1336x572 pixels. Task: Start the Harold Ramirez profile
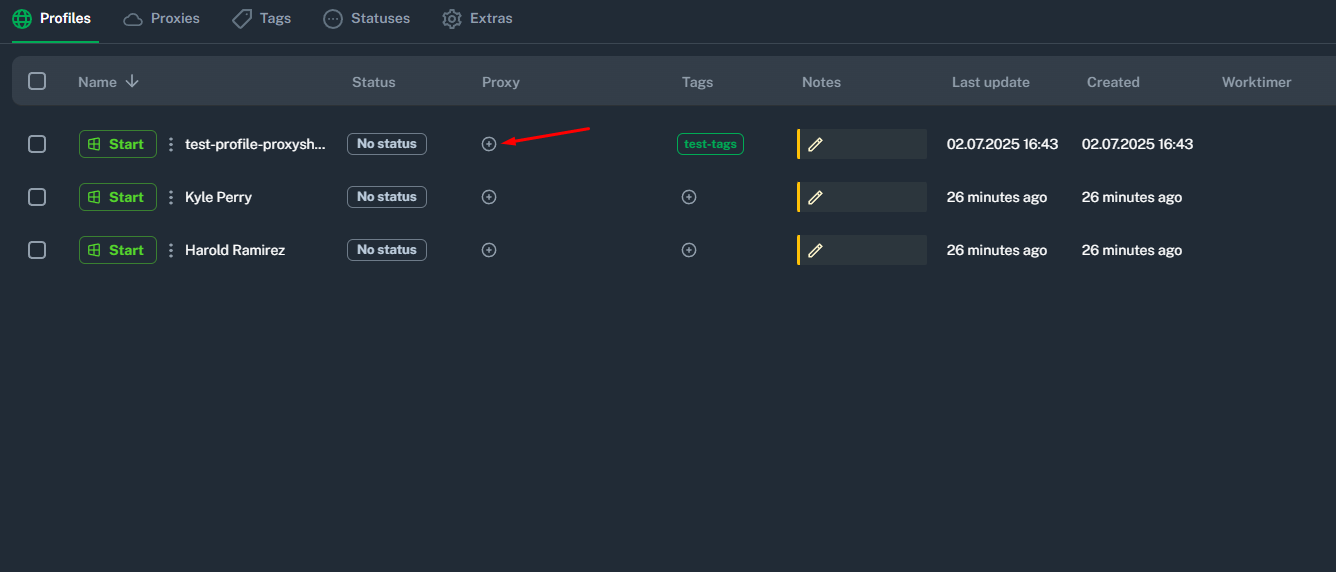click(118, 250)
